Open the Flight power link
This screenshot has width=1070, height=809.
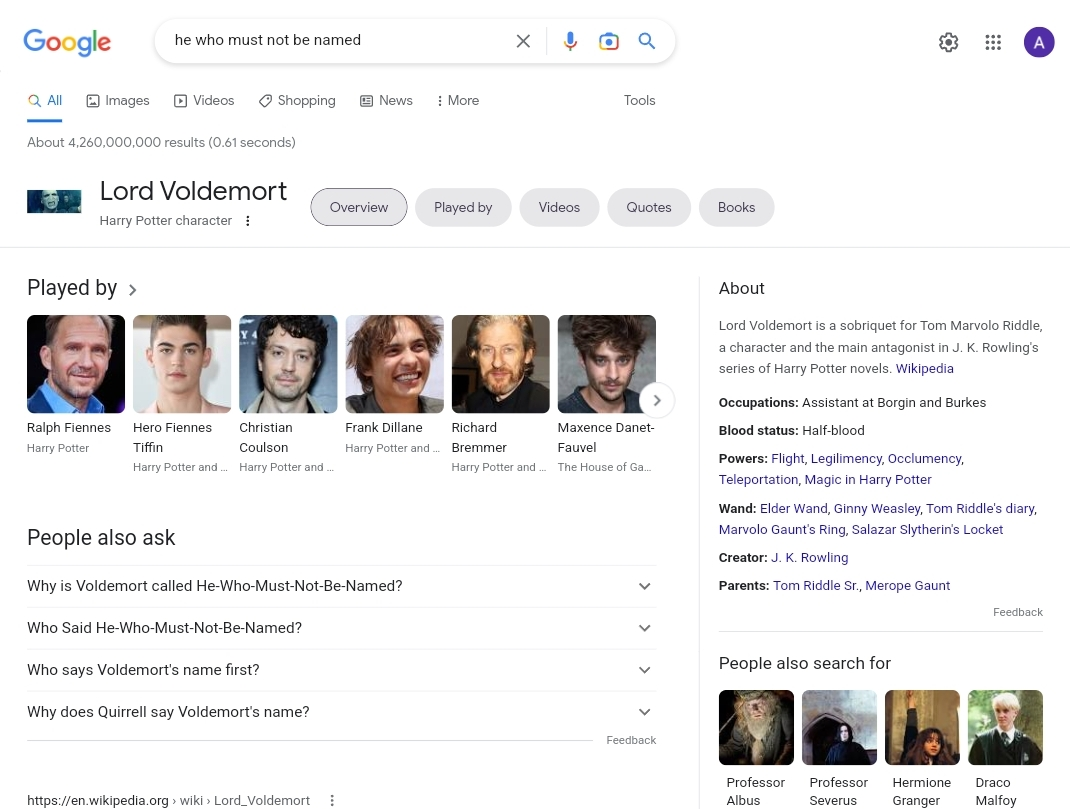pyautogui.click(x=787, y=458)
